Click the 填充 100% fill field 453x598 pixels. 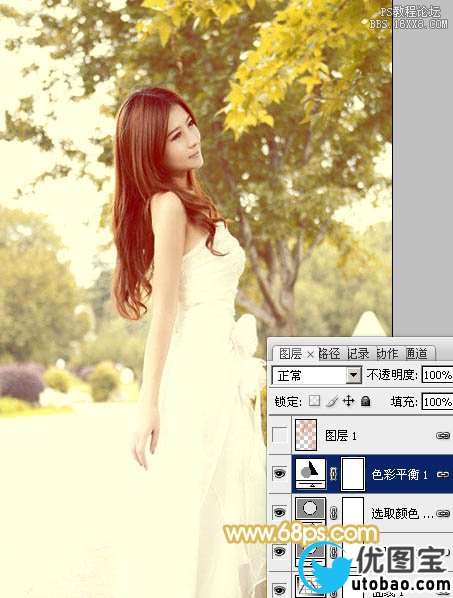point(437,402)
